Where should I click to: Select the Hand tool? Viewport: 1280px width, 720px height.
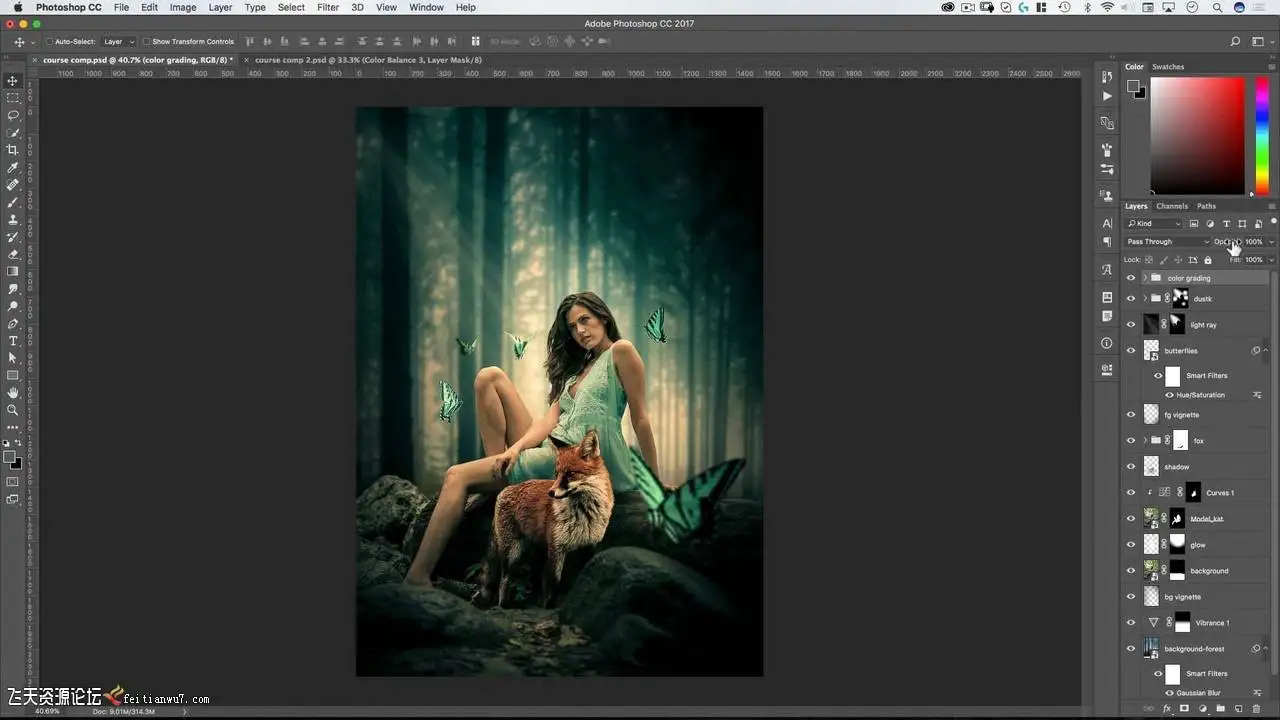(x=13, y=393)
